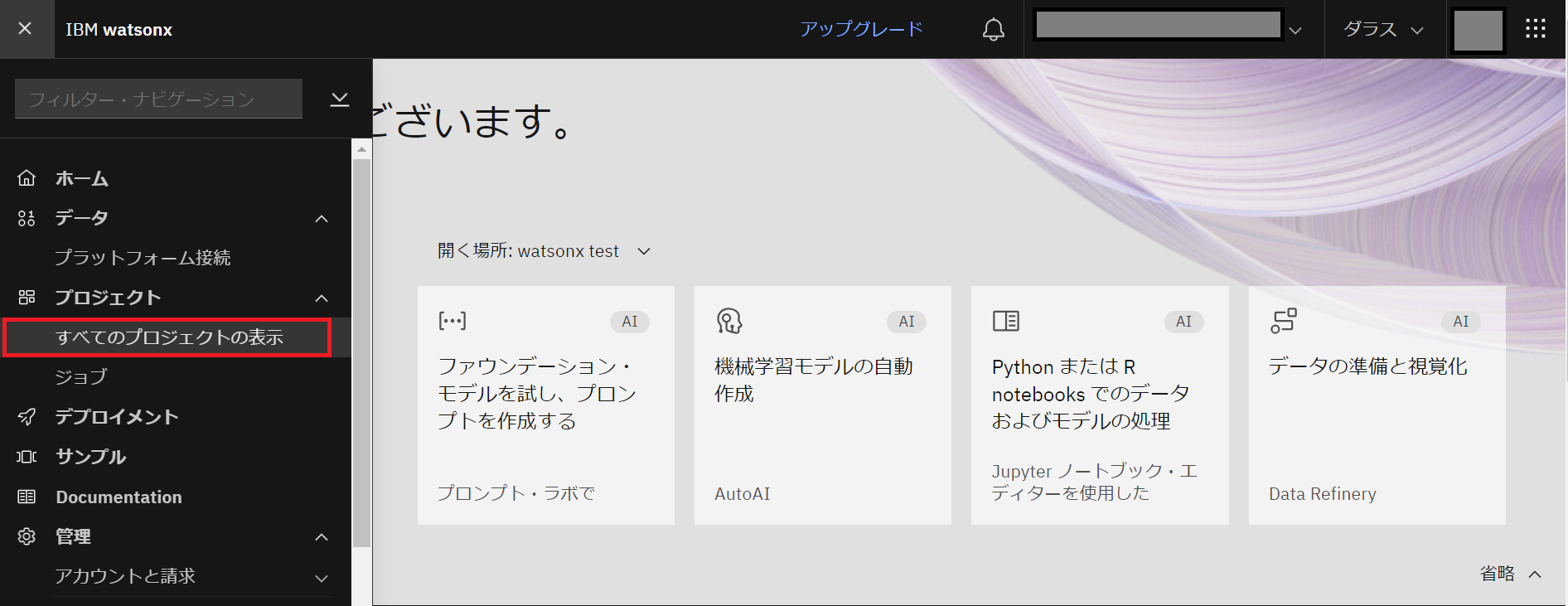Click the collapse-all icon beside filter field
The height and width of the screenshot is (606, 1568).
click(x=340, y=99)
